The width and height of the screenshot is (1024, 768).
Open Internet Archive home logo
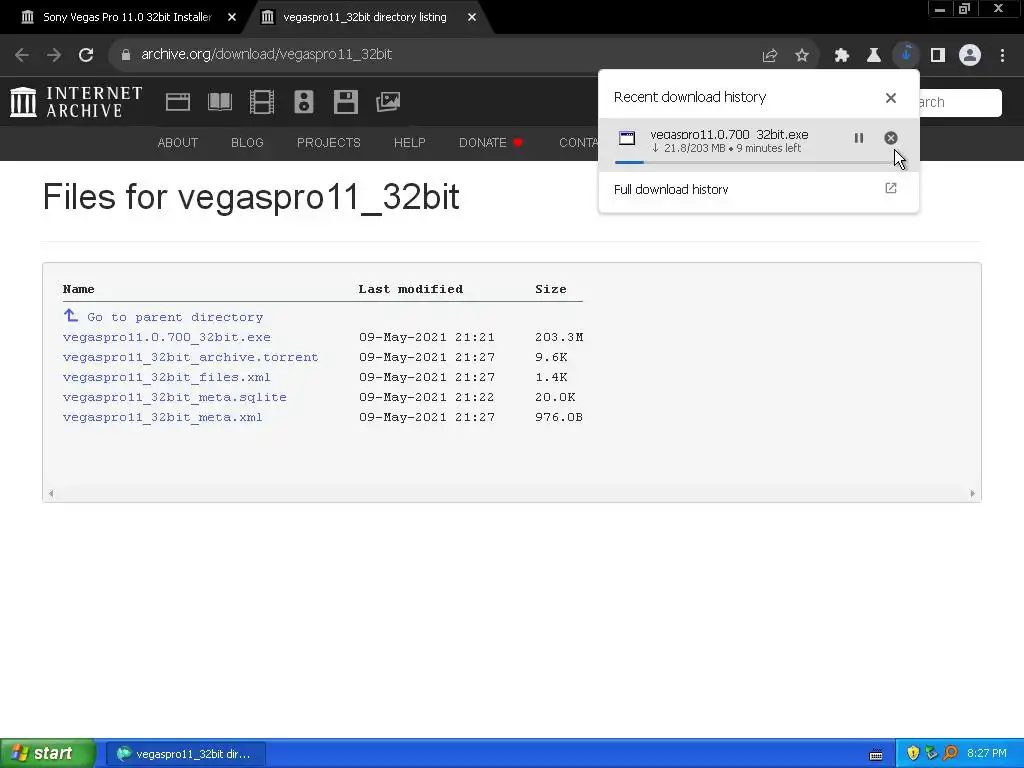tap(76, 103)
